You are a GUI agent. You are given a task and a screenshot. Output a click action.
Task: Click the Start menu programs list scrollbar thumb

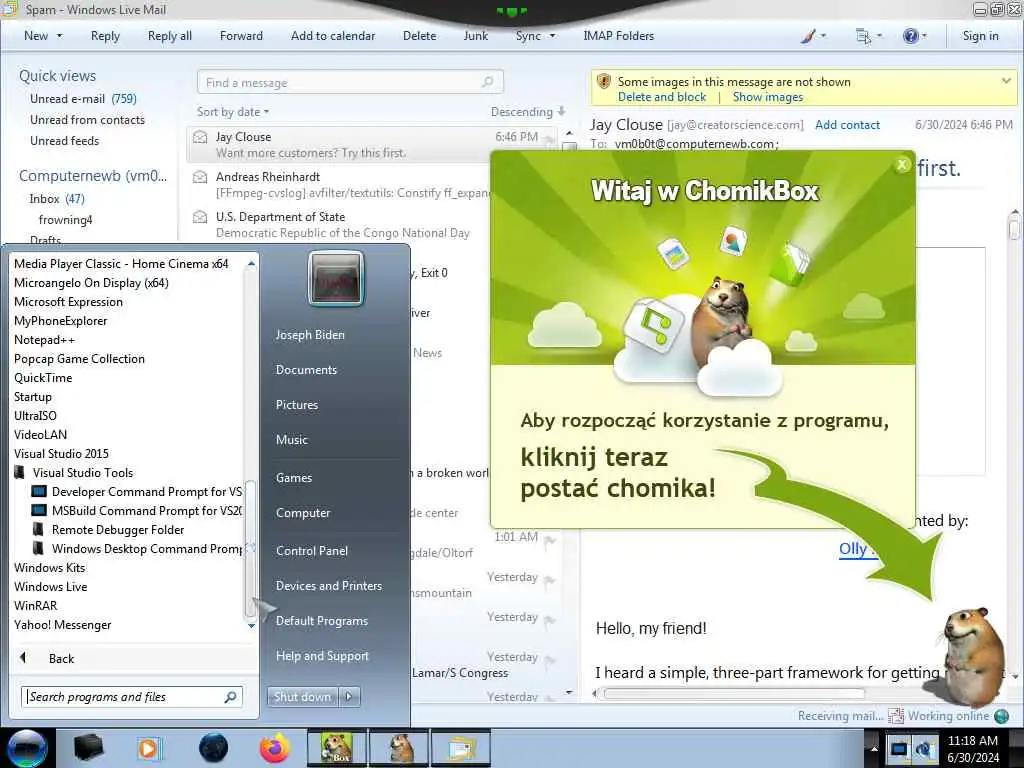tap(249, 549)
